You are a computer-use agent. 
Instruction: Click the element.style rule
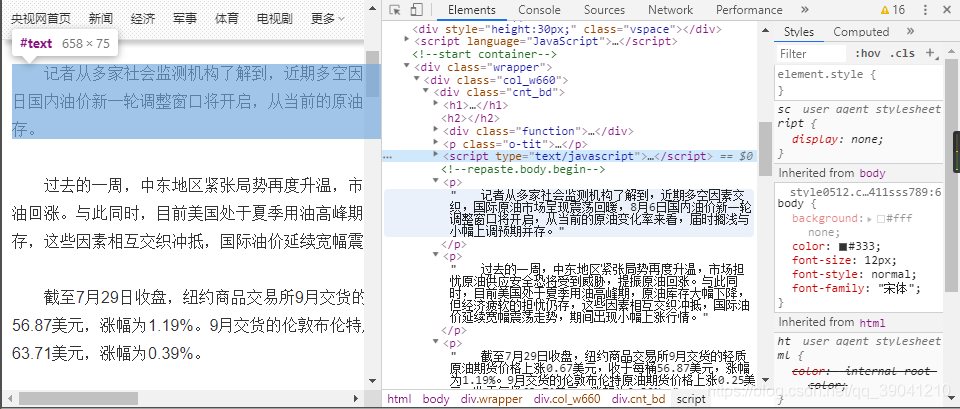click(828, 74)
